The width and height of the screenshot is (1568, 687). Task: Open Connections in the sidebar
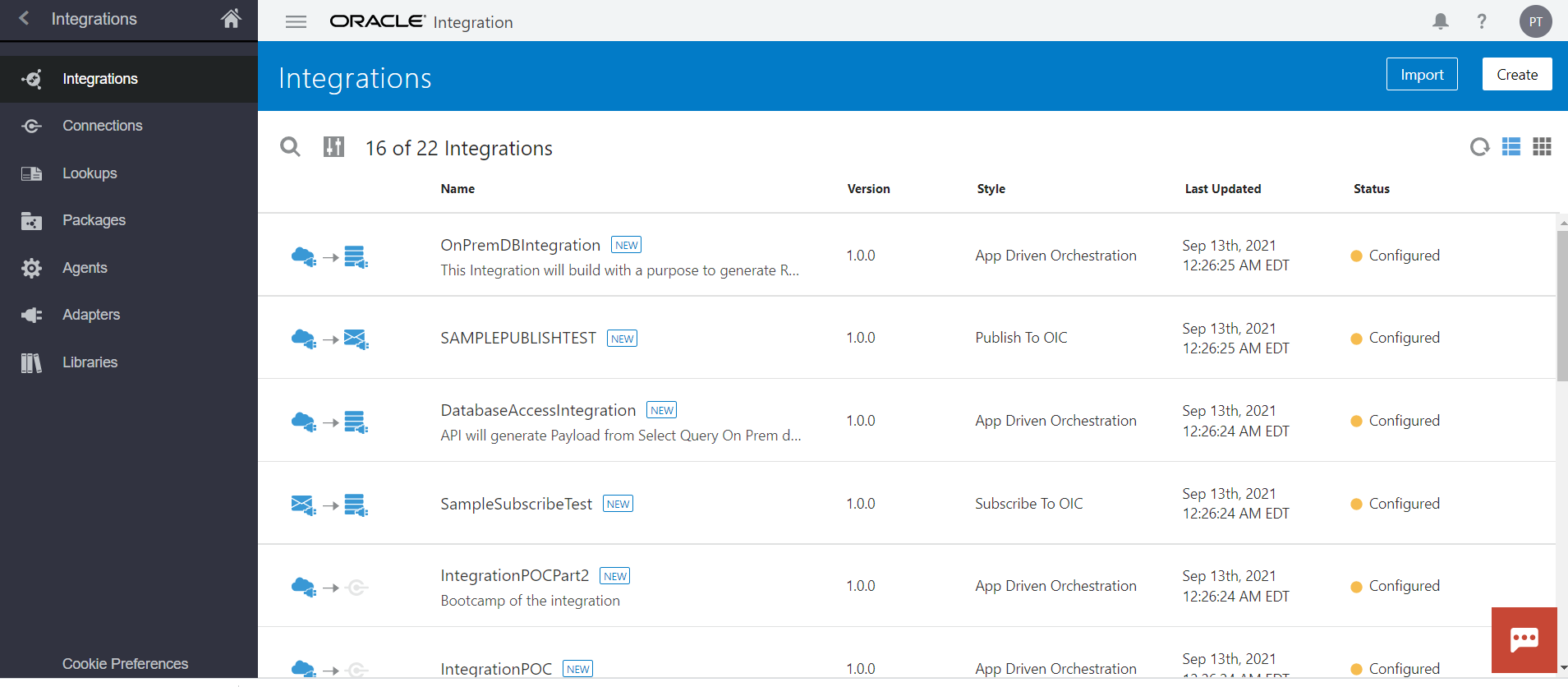(x=102, y=126)
